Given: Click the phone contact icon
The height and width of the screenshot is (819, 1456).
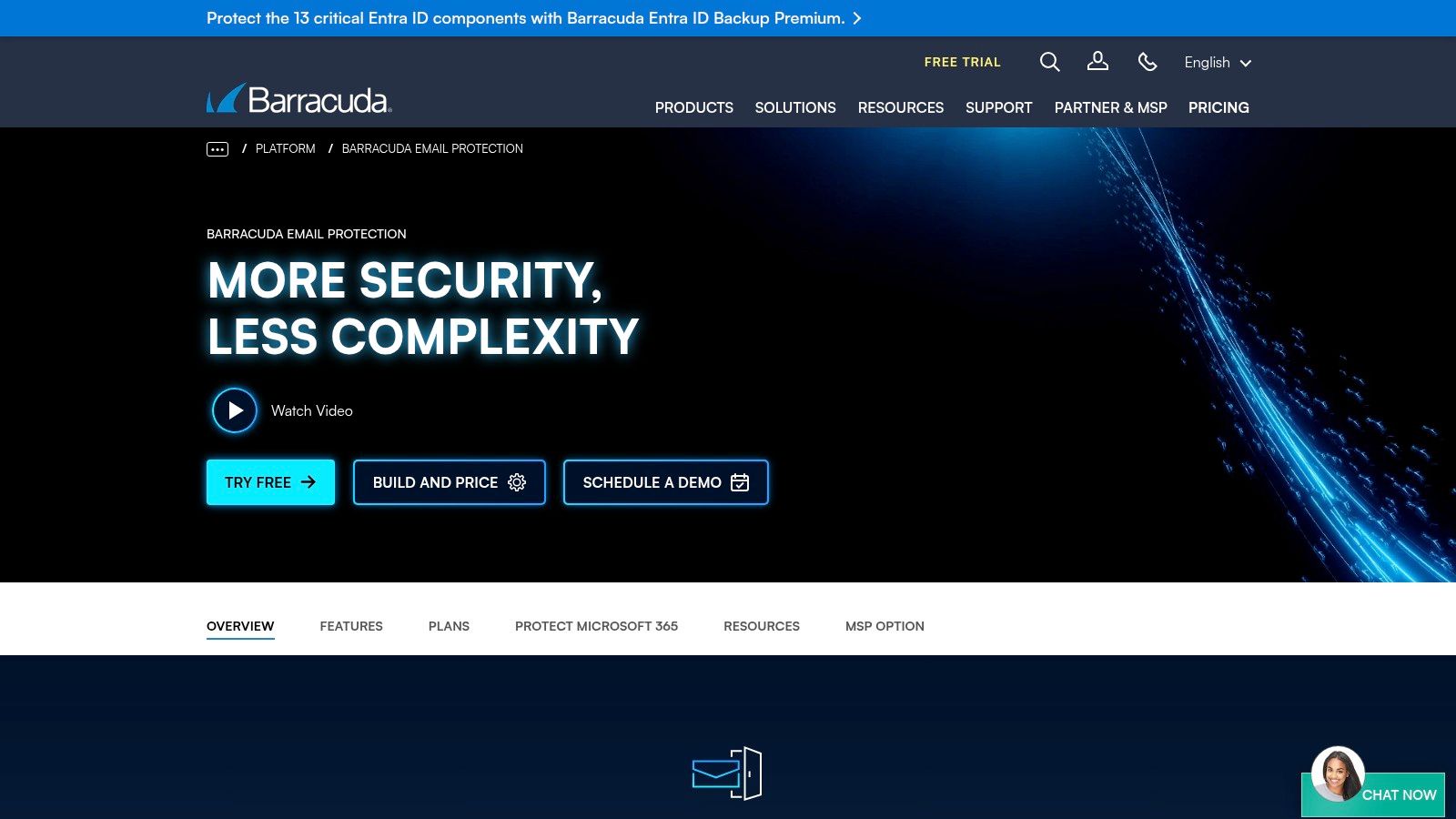Looking at the screenshot, I should point(1147,62).
